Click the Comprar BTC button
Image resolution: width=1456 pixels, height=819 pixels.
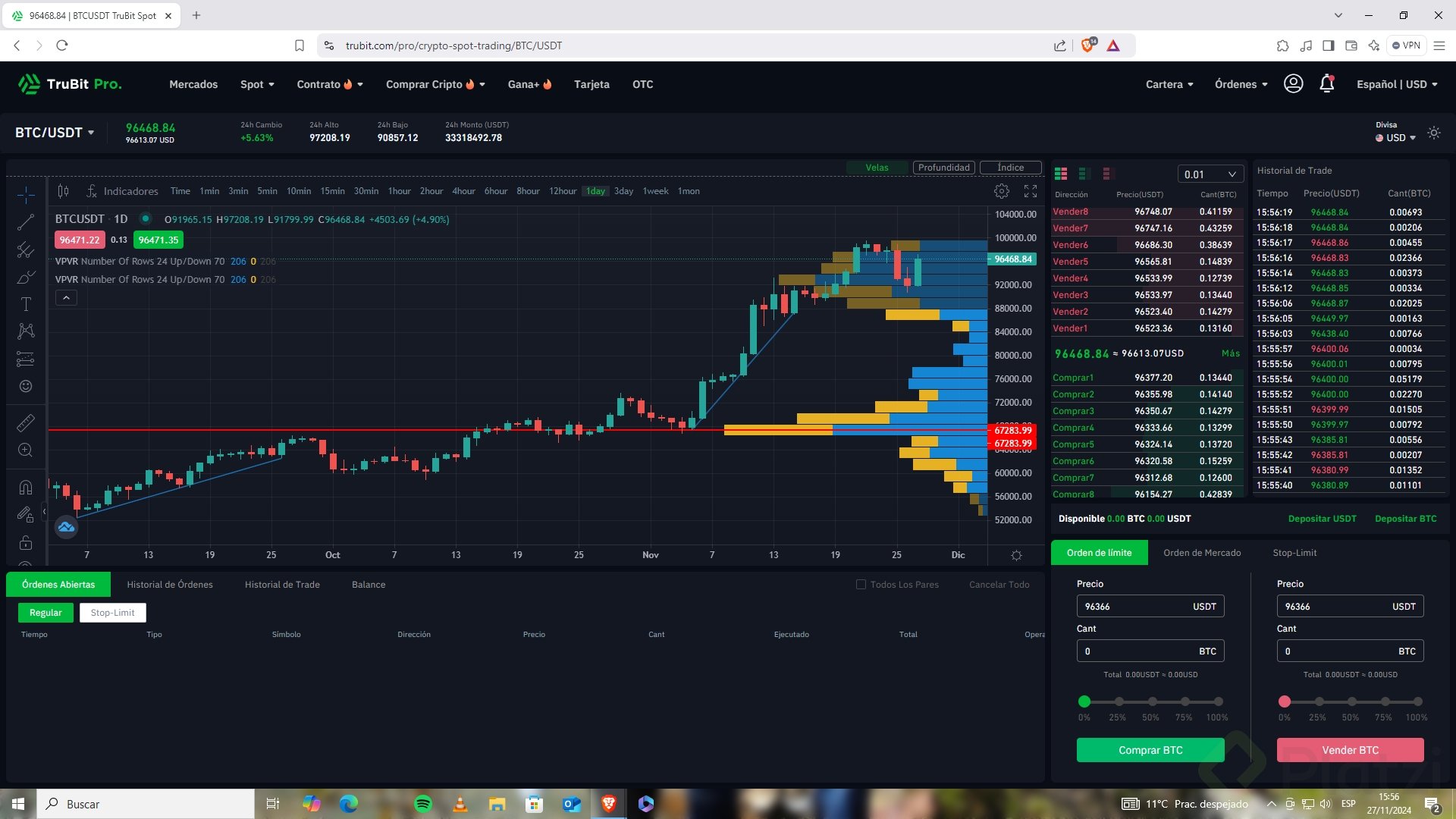point(1150,750)
